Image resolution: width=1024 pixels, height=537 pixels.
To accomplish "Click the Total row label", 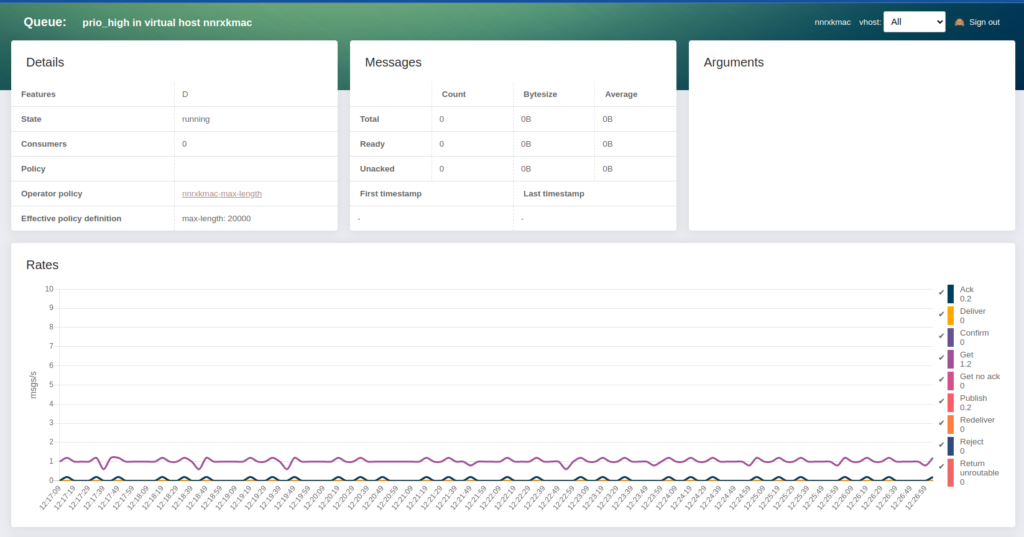I will point(370,119).
